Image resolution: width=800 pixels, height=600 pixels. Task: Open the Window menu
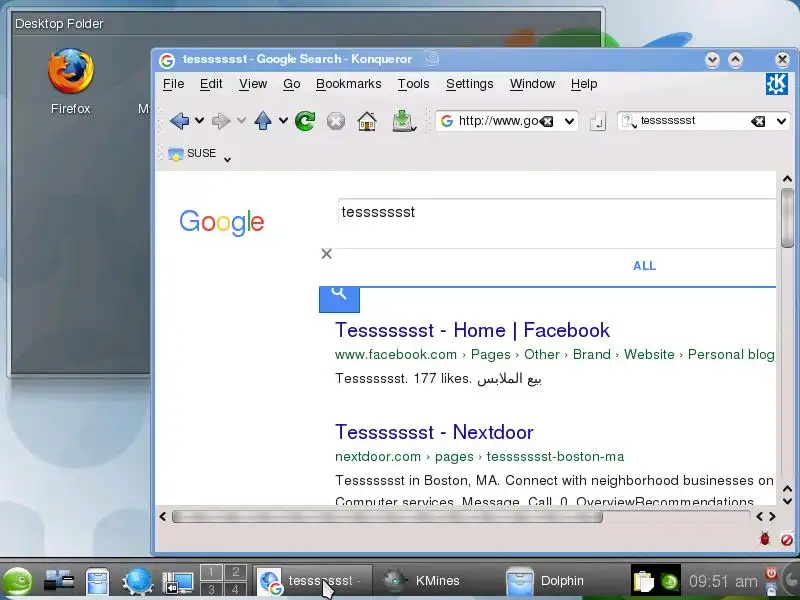532,84
